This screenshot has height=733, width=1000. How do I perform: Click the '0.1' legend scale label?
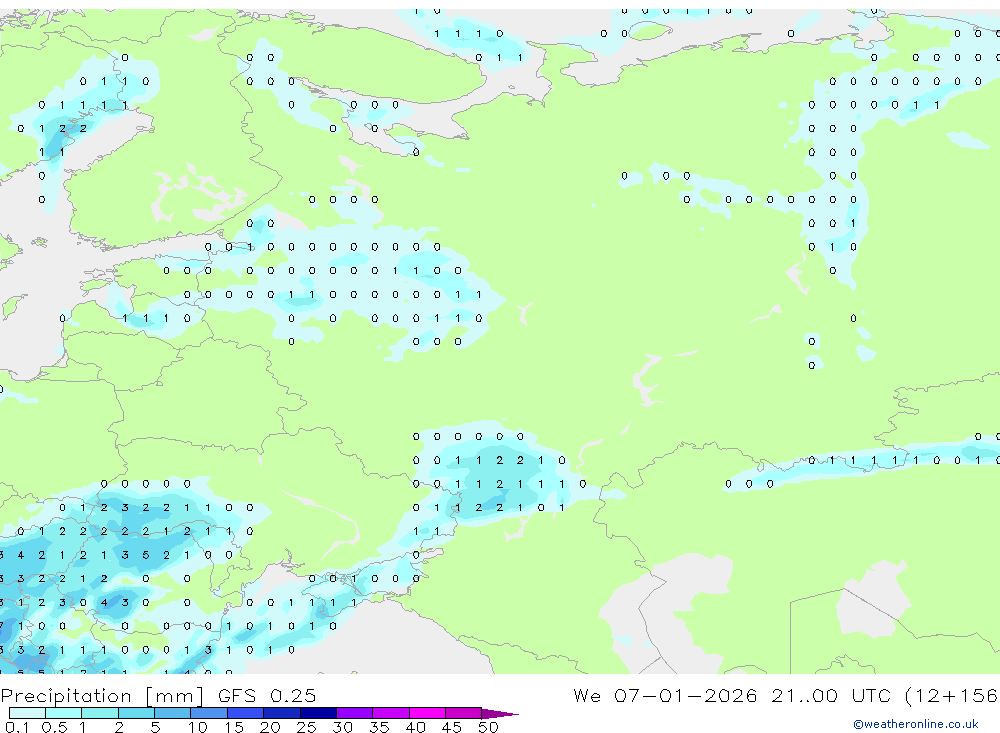click(17, 727)
